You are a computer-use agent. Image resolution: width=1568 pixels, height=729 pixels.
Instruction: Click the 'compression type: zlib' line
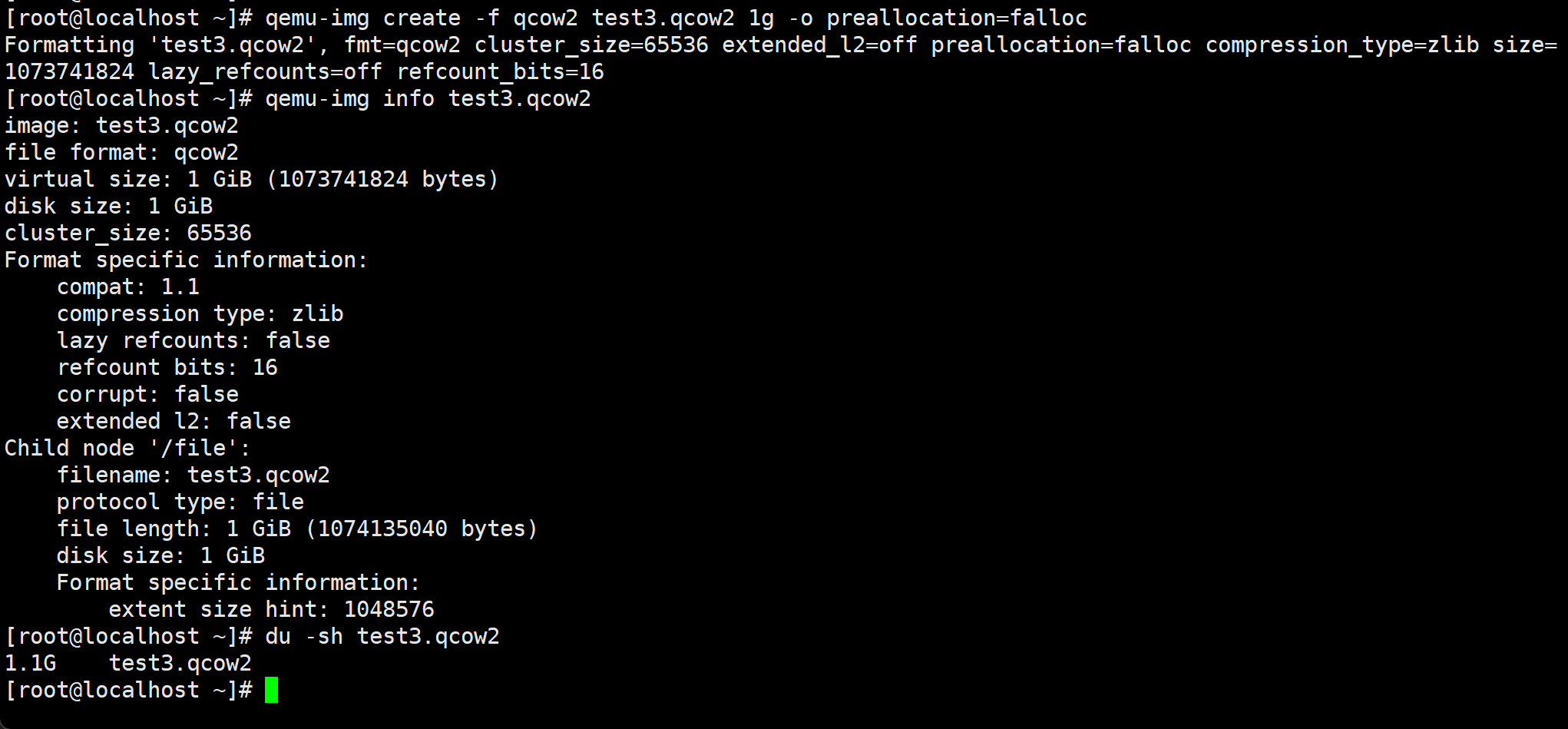point(200,313)
